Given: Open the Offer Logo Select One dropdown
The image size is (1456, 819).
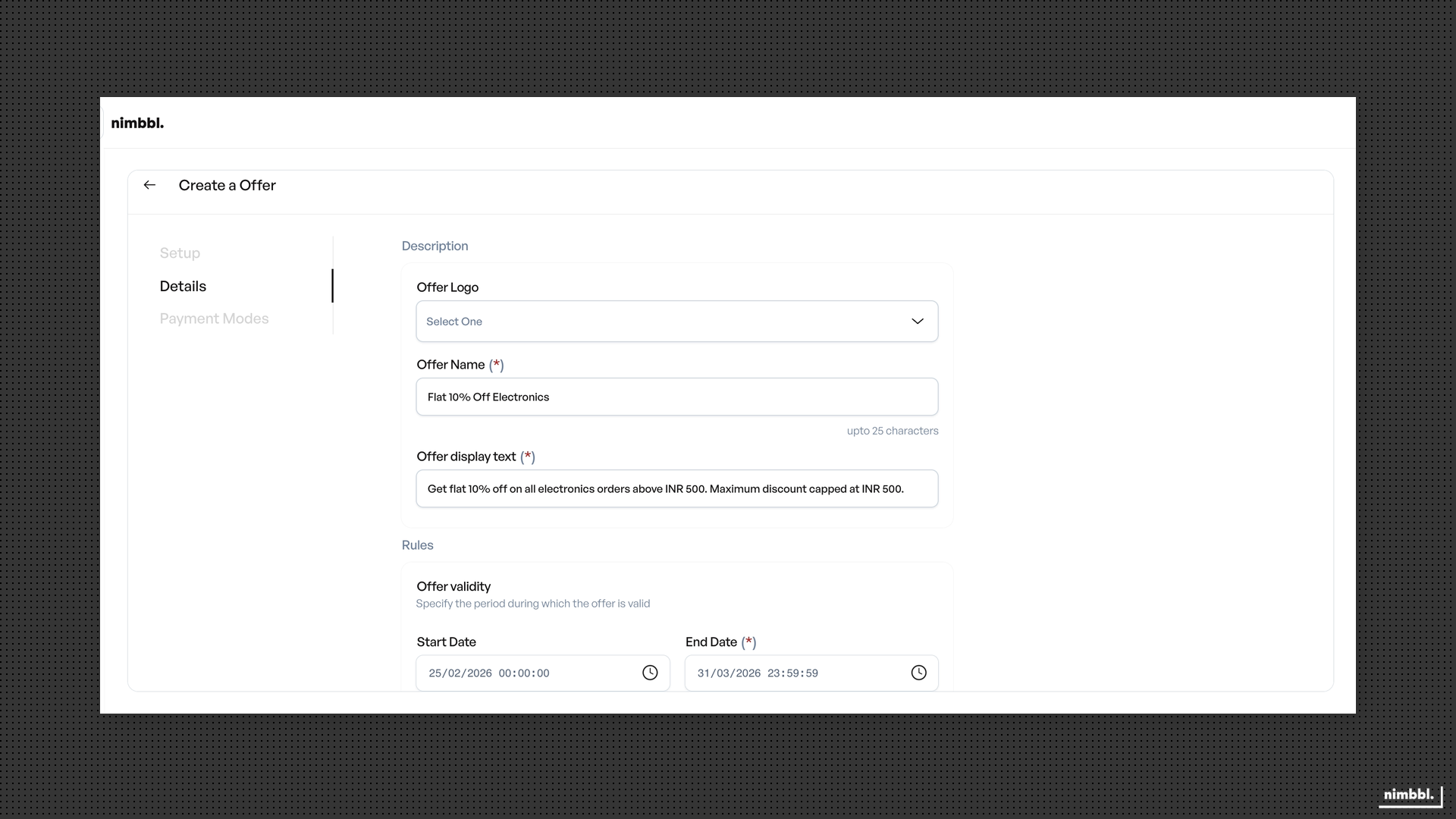Looking at the screenshot, I should click(x=676, y=321).
